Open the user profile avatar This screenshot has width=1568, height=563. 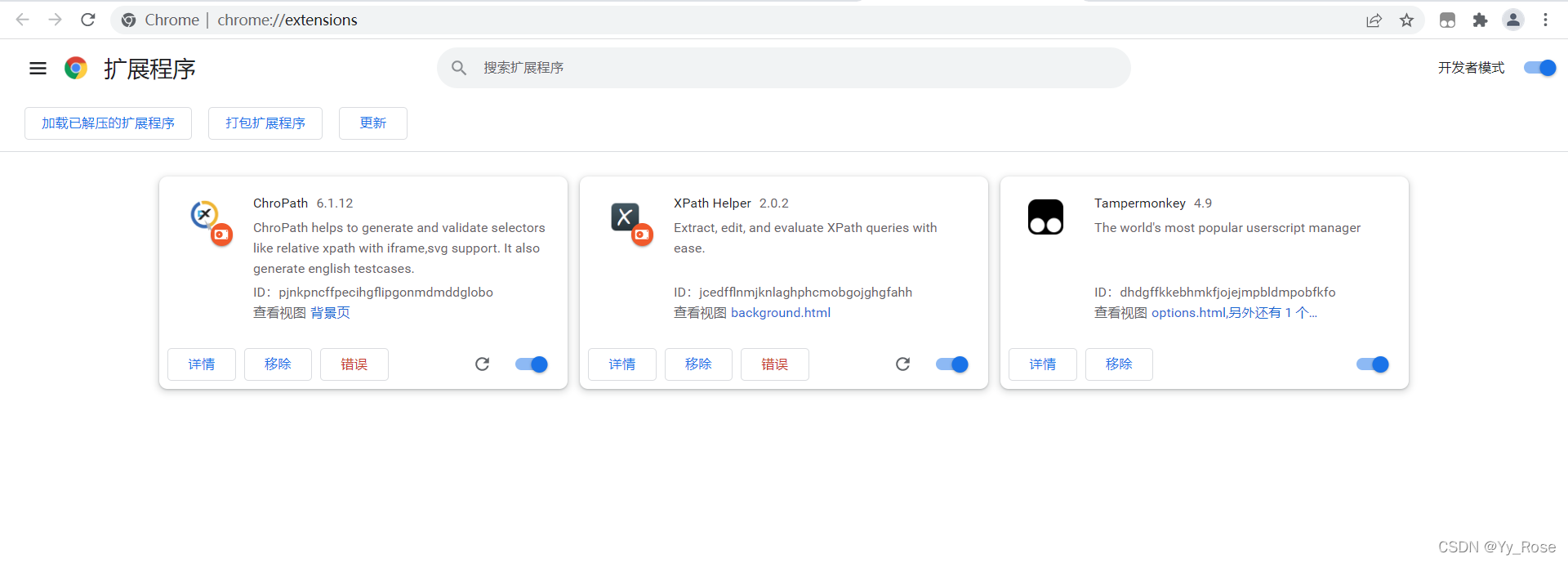pos(1513,20)
